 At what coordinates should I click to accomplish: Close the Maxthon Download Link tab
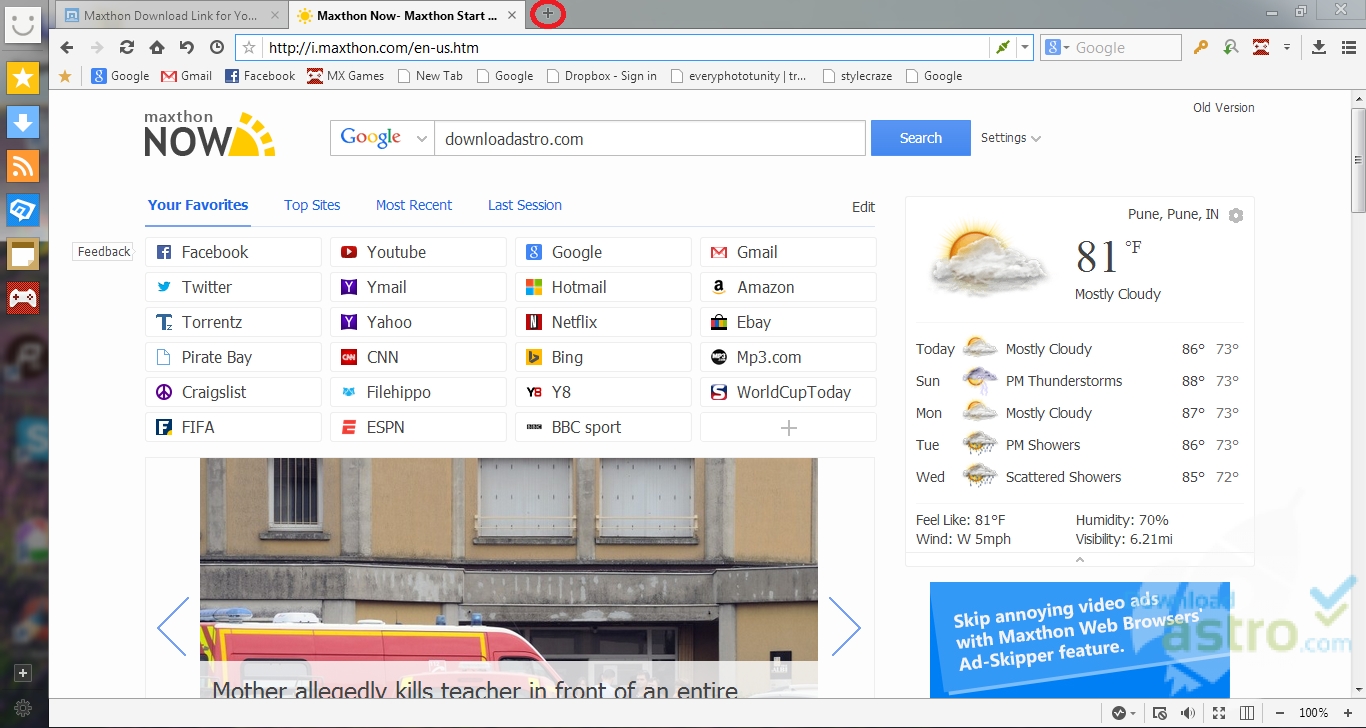click(x=277, y=16)
